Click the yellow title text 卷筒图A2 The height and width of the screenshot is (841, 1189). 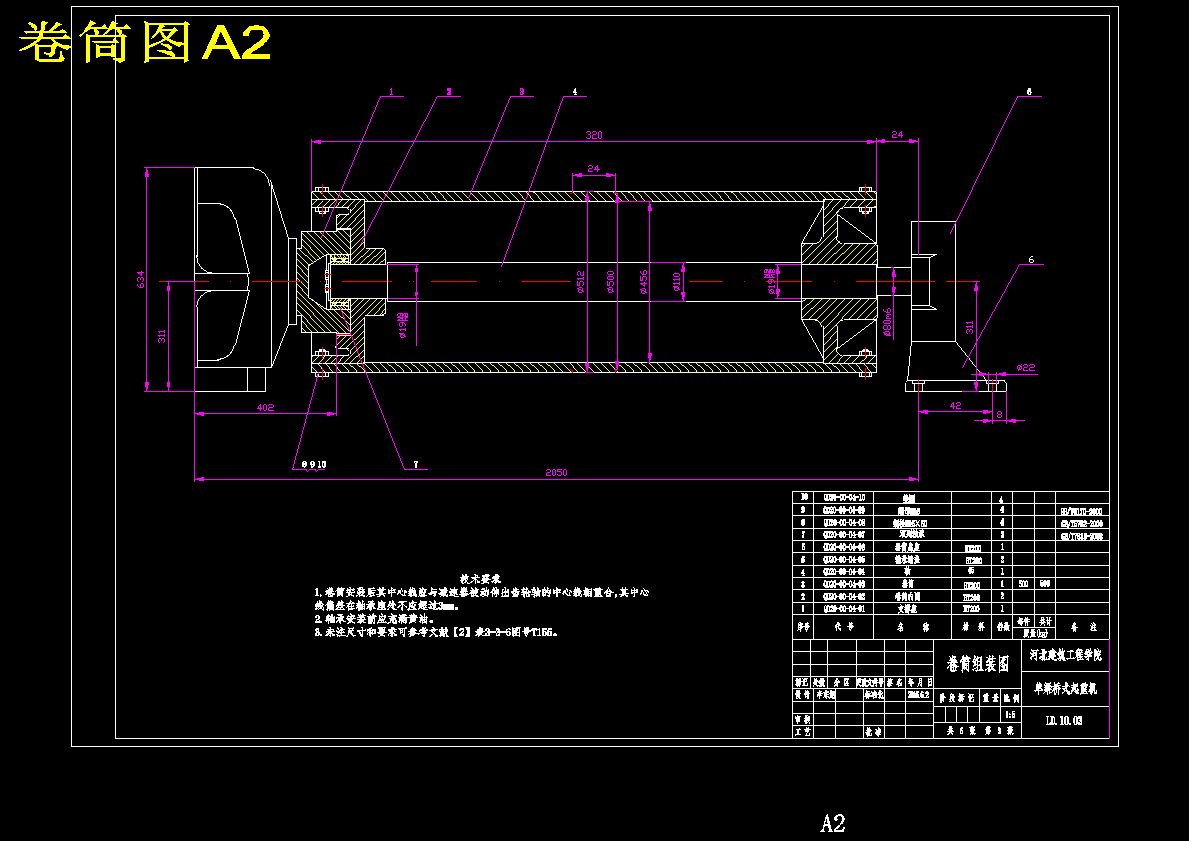144,43
